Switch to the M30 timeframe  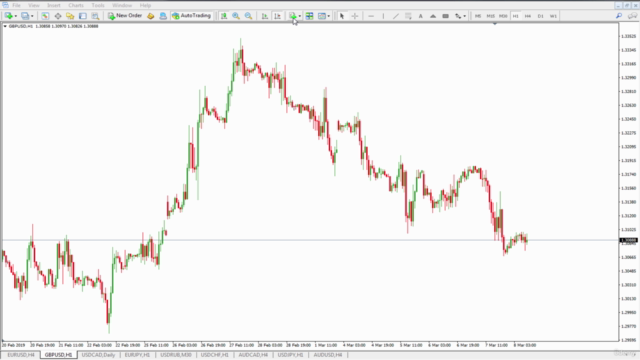click(503, 16)
